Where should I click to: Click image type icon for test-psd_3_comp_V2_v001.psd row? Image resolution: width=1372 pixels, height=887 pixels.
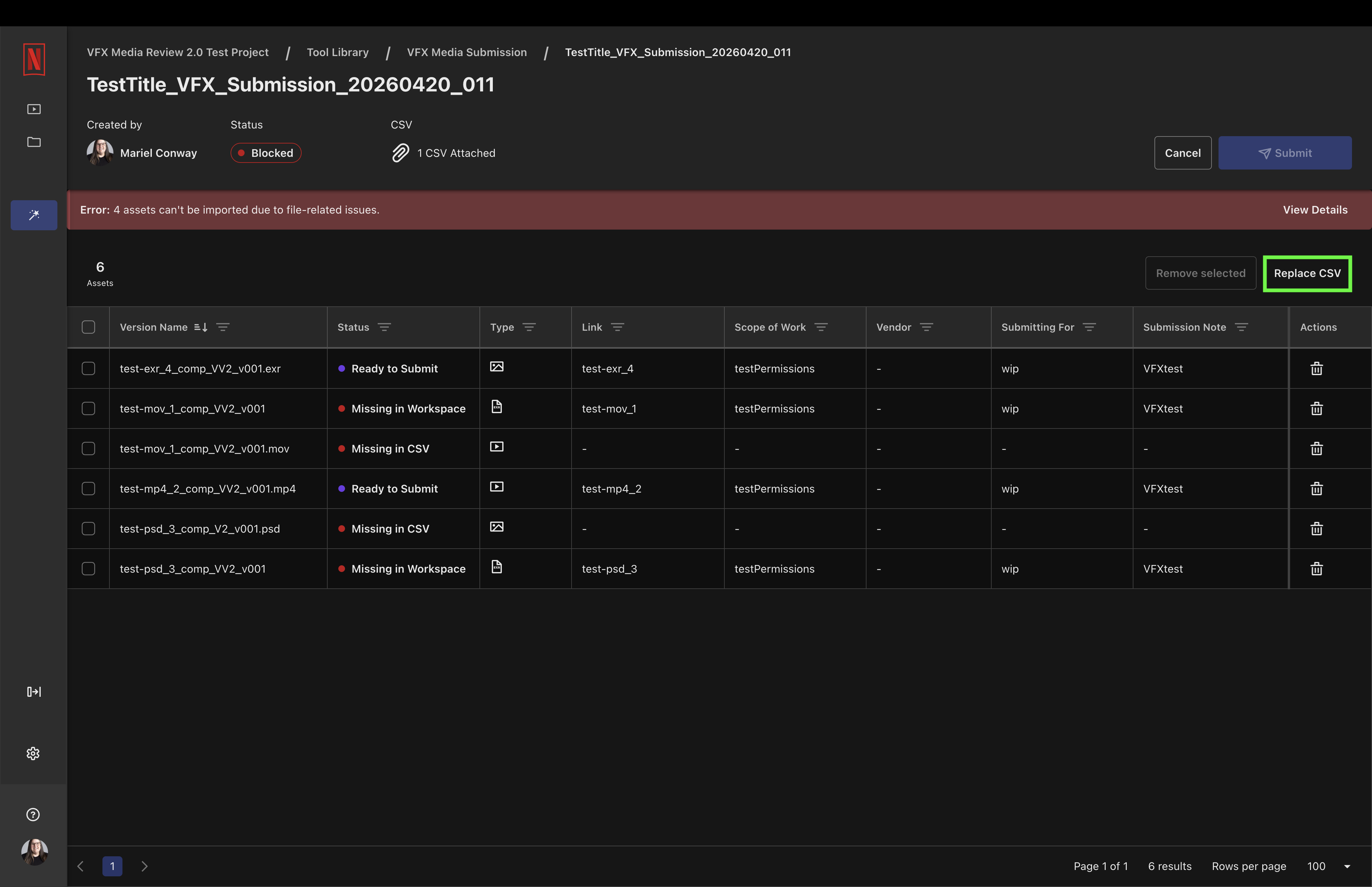tap(497, 527)
